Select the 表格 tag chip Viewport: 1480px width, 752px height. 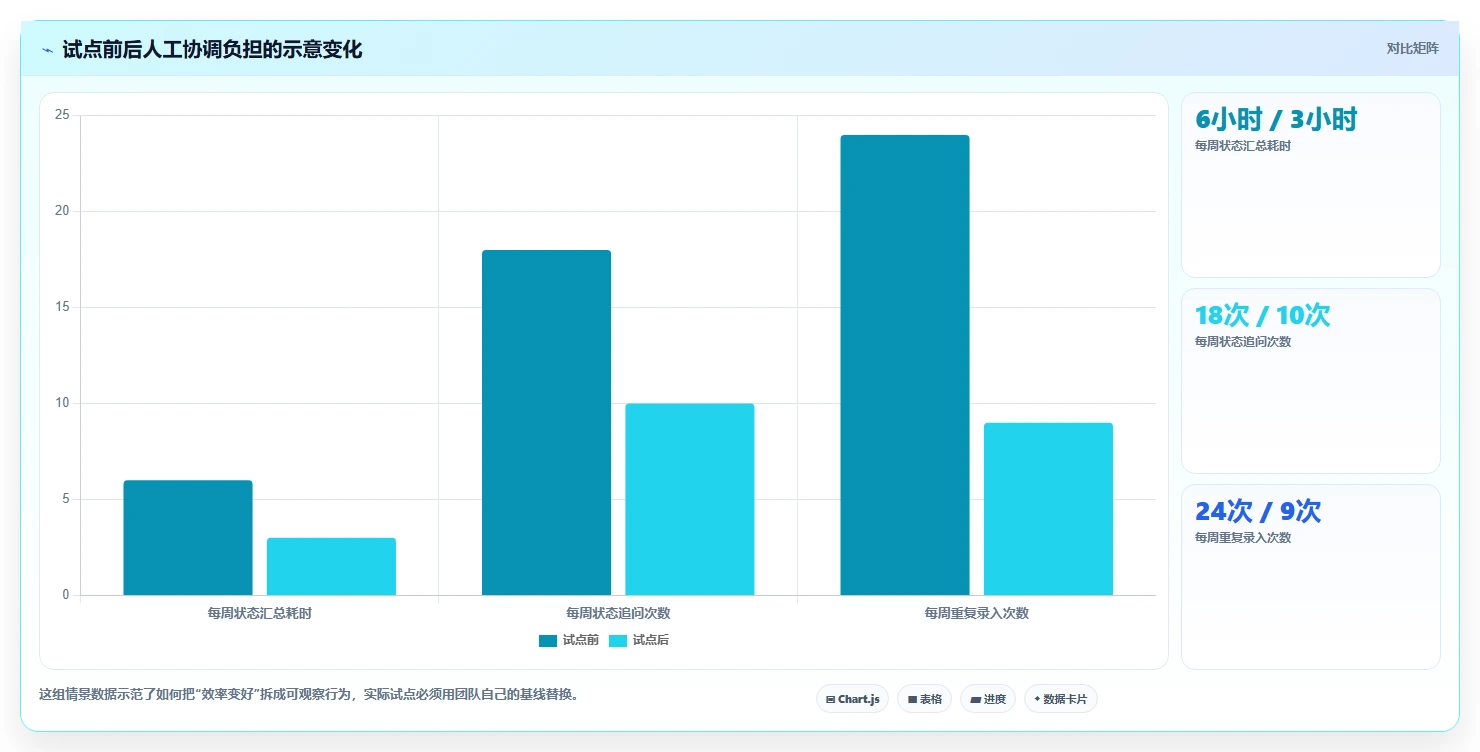(924, 699)
